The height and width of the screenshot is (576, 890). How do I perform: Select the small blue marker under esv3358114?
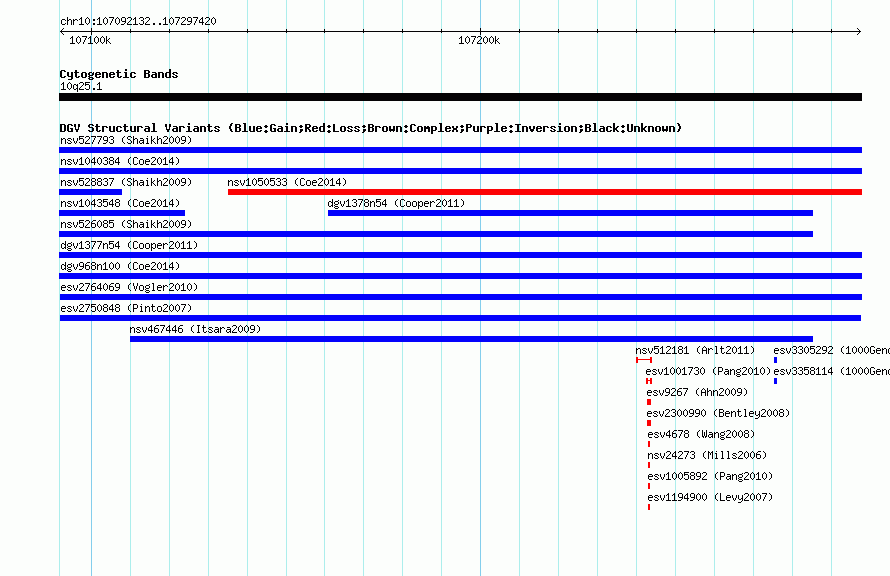click(775, 381)
